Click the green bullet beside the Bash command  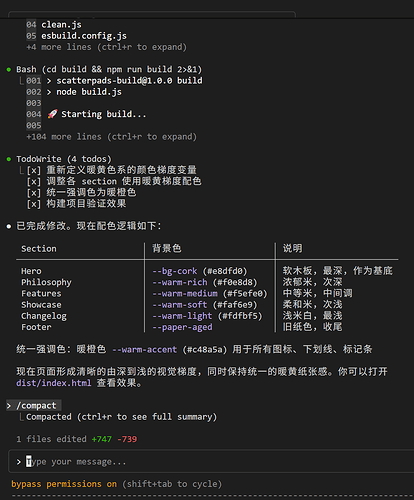9,70
